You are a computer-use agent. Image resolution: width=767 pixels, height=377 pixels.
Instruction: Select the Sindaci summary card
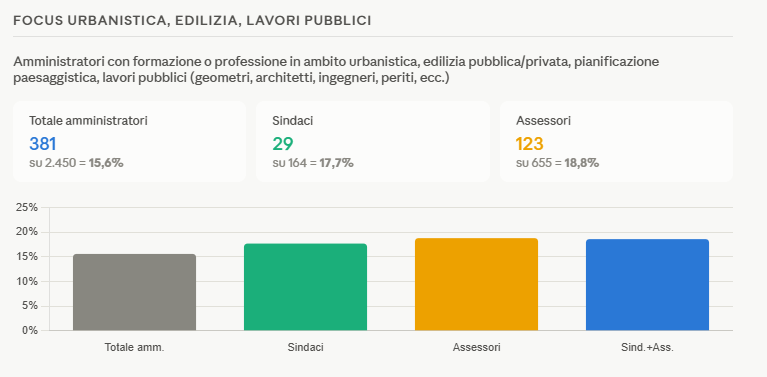click(373, 142)
